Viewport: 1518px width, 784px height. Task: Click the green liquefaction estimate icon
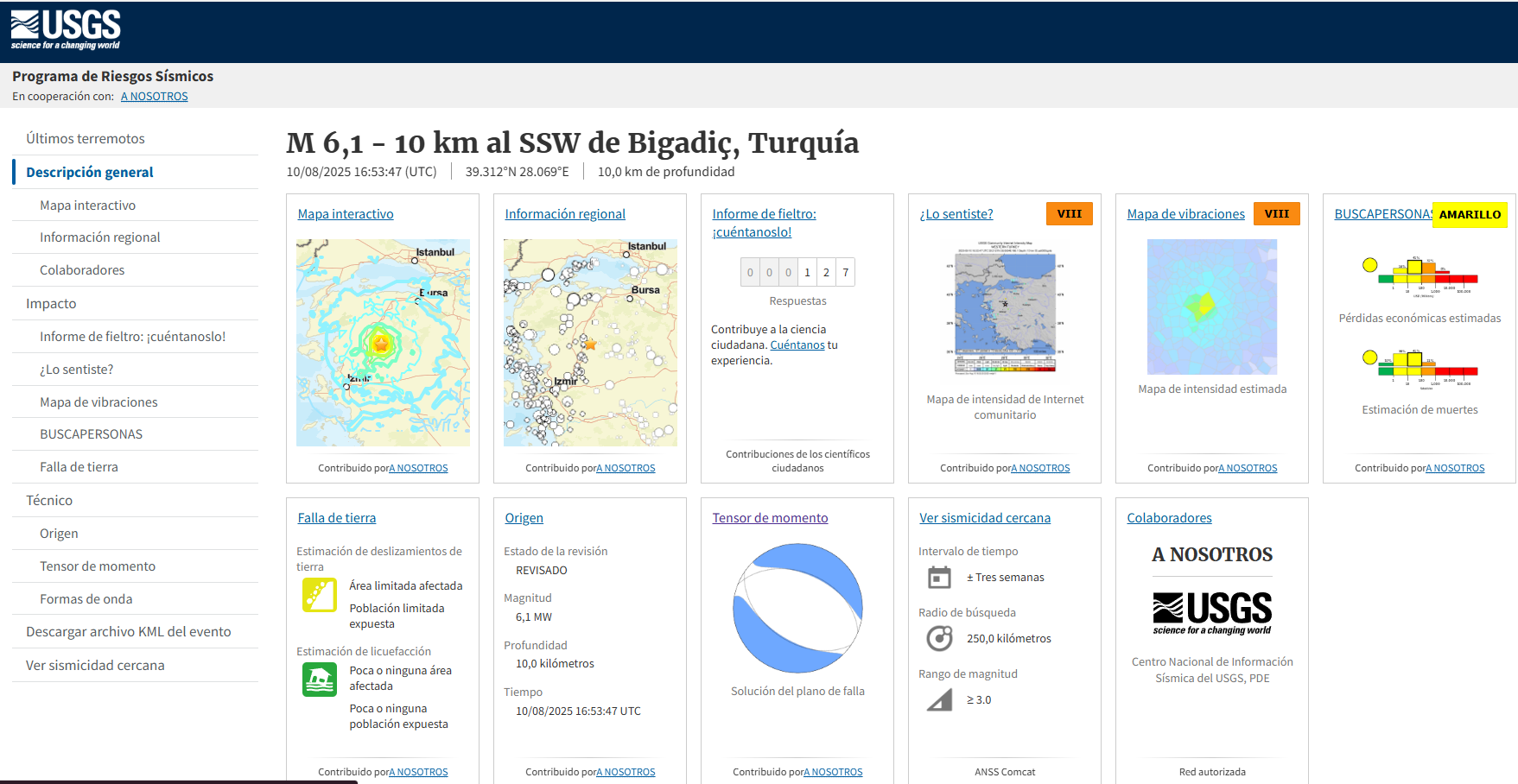pos(319,680)
